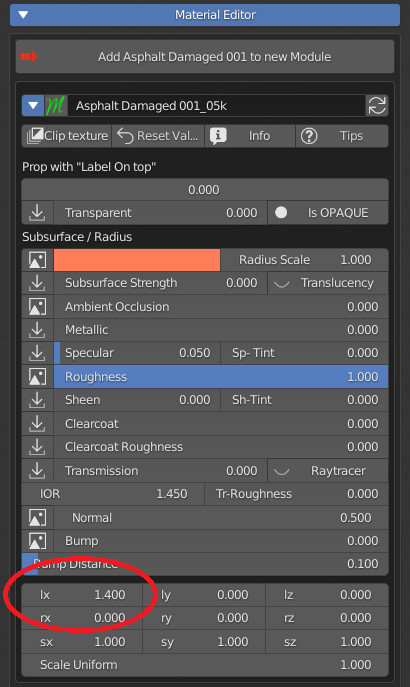Click the download arrow icon beside Metallic

click(x=37, y=330)
